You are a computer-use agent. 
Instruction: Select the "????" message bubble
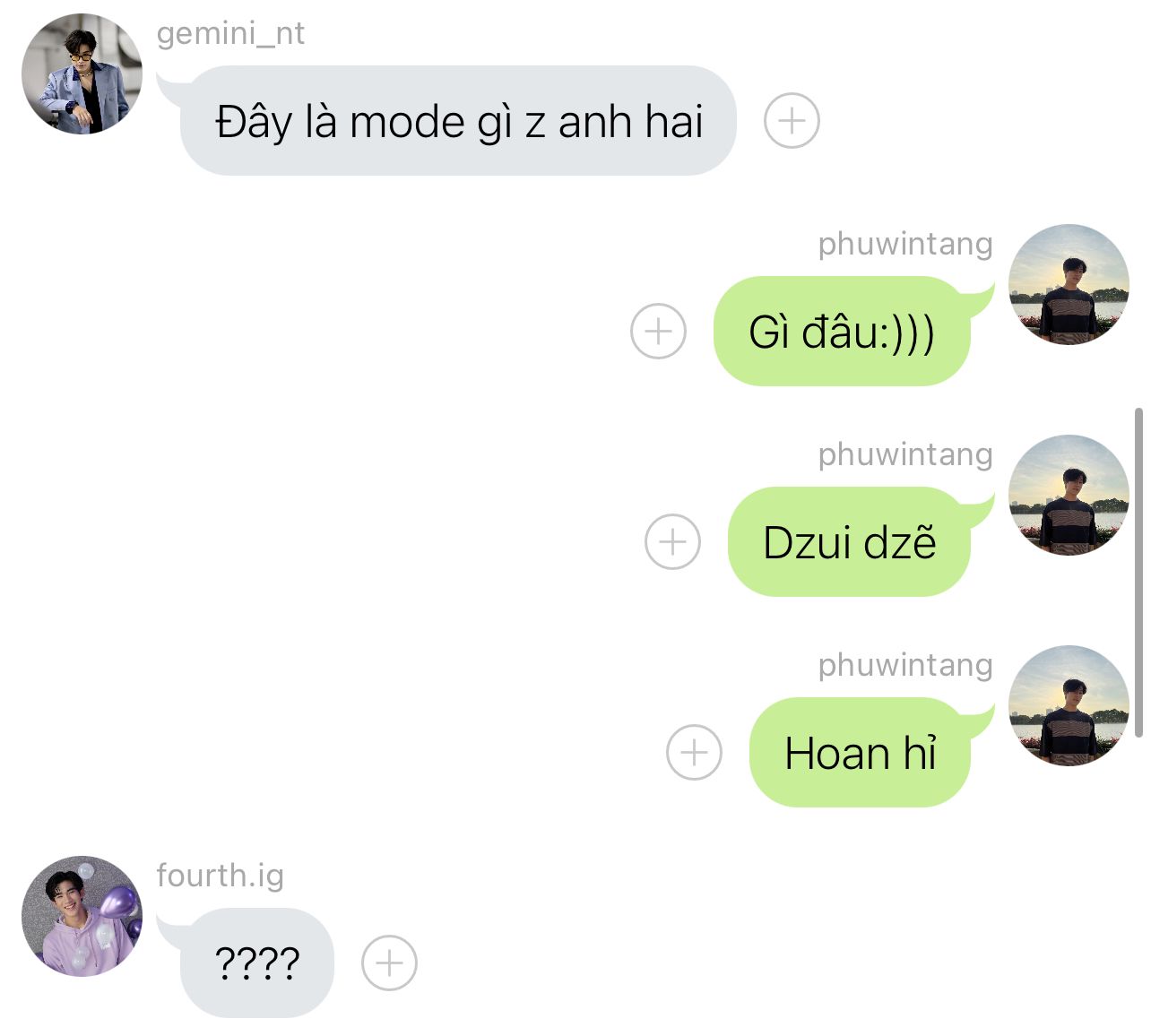coord(257,963)
